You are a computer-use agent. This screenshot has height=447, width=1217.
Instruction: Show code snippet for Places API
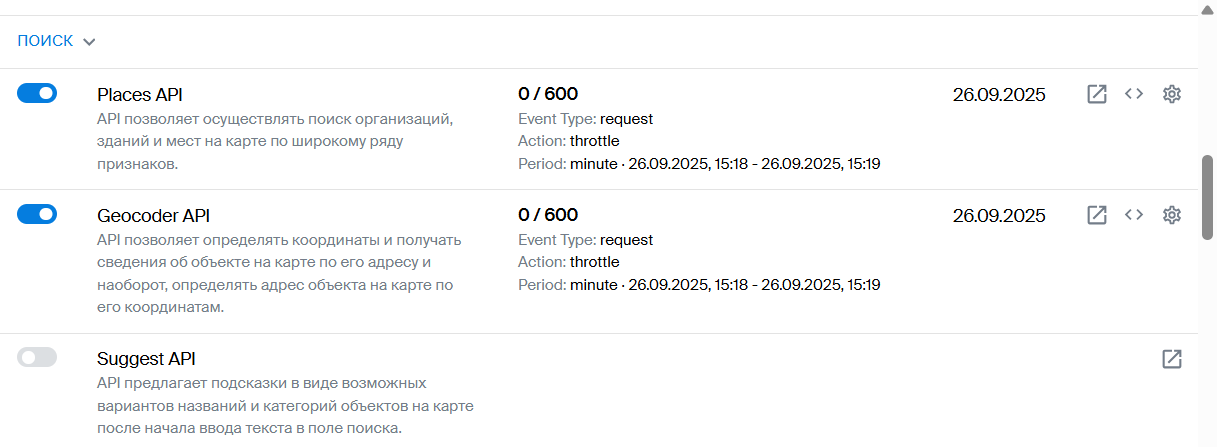click(1133, 94)
